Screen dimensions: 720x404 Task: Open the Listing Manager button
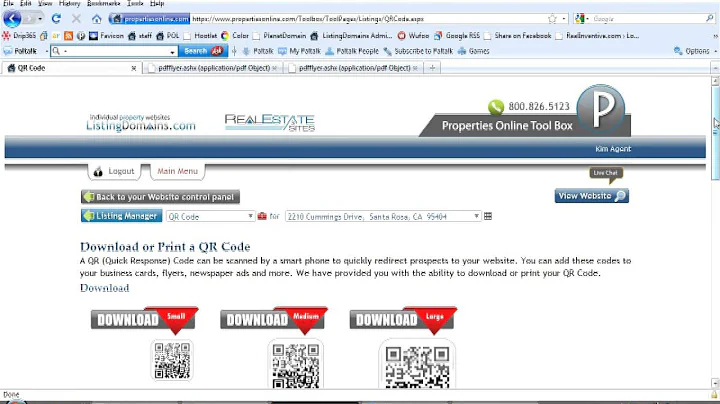[x=121, y=216]
